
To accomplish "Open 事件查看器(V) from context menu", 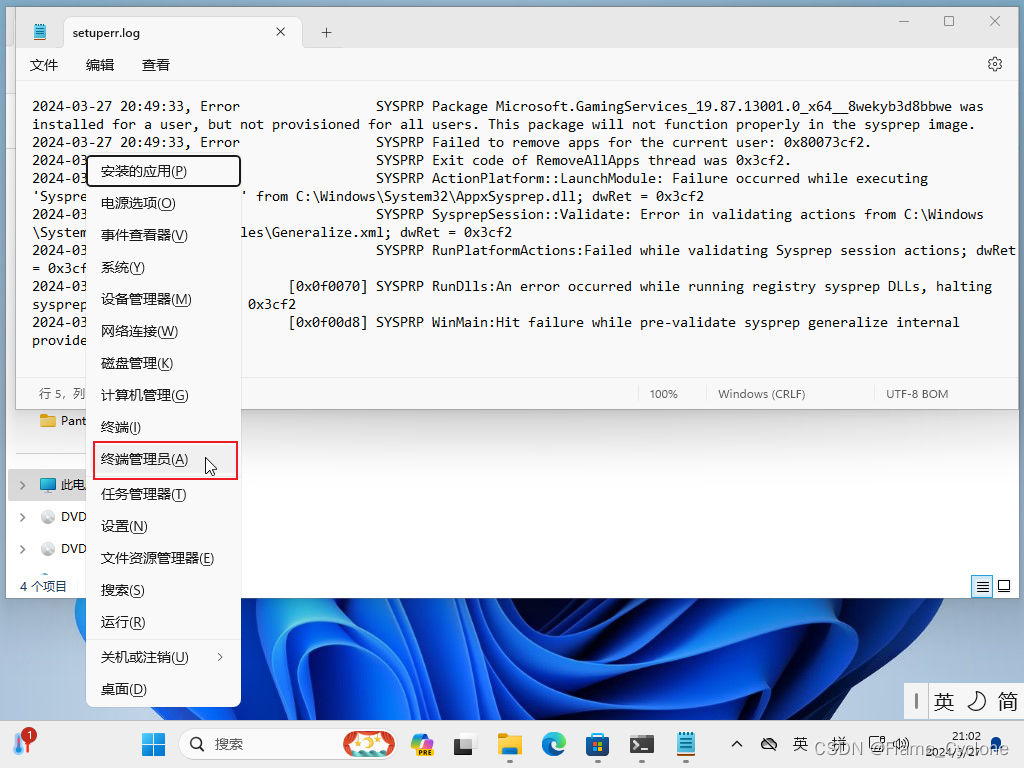I will tap(163, 235).
